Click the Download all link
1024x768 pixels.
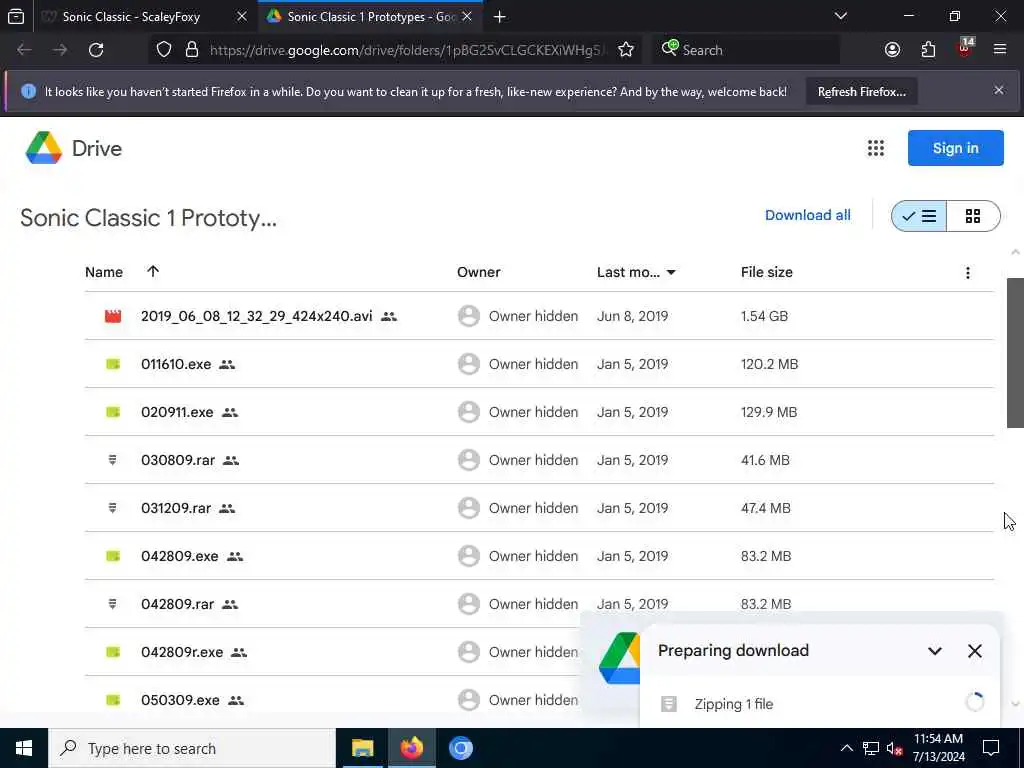808,216
